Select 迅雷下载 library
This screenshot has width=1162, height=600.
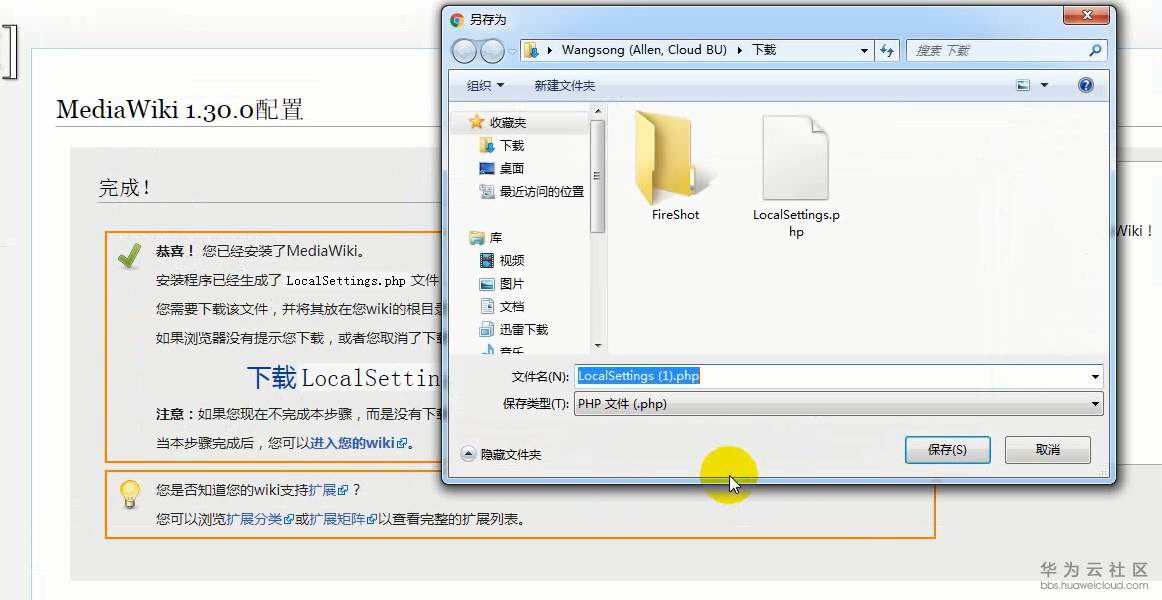click(523, 329)
